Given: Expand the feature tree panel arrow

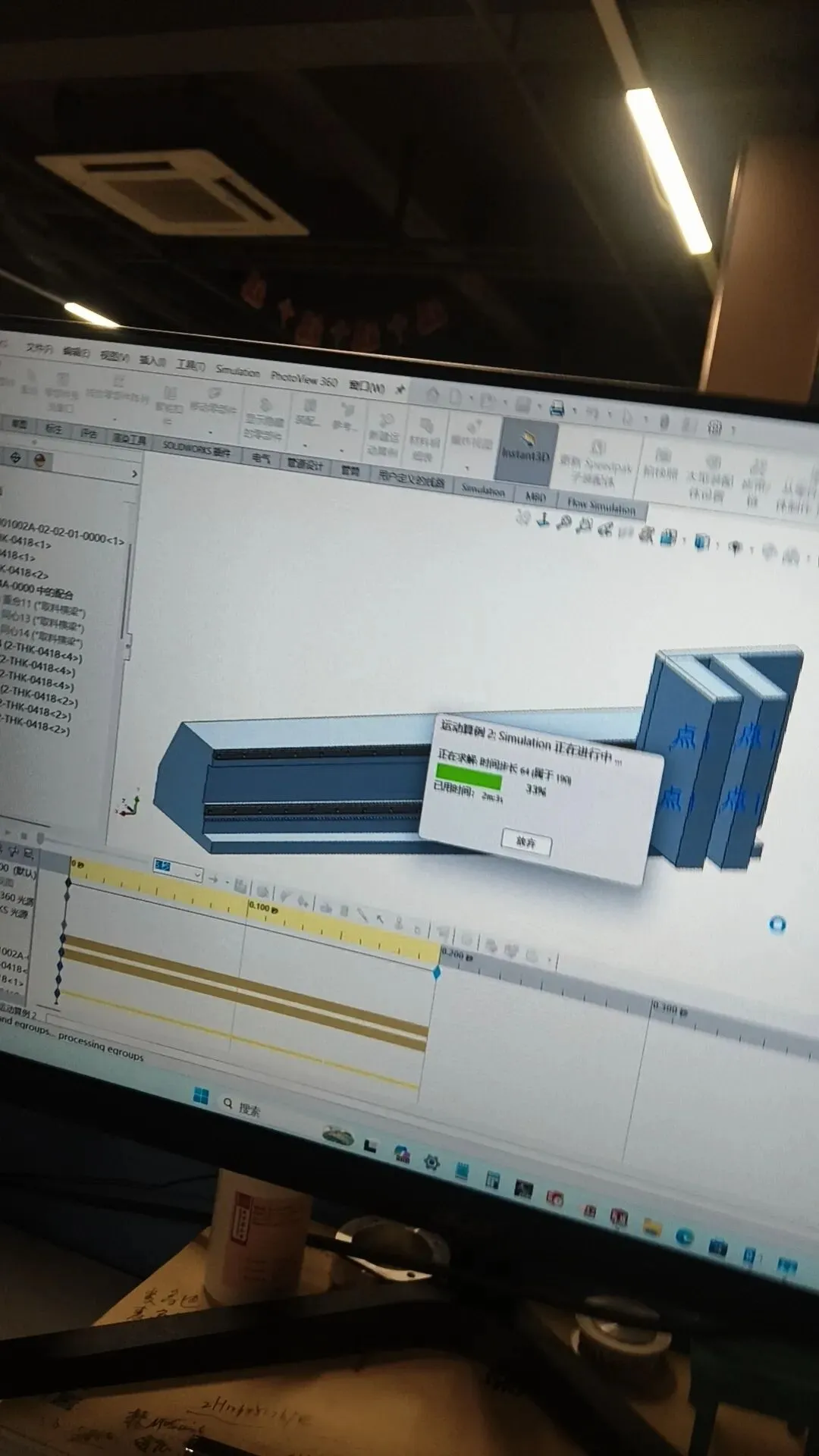Looking at the screenshot, I should [x=134, y=474].
